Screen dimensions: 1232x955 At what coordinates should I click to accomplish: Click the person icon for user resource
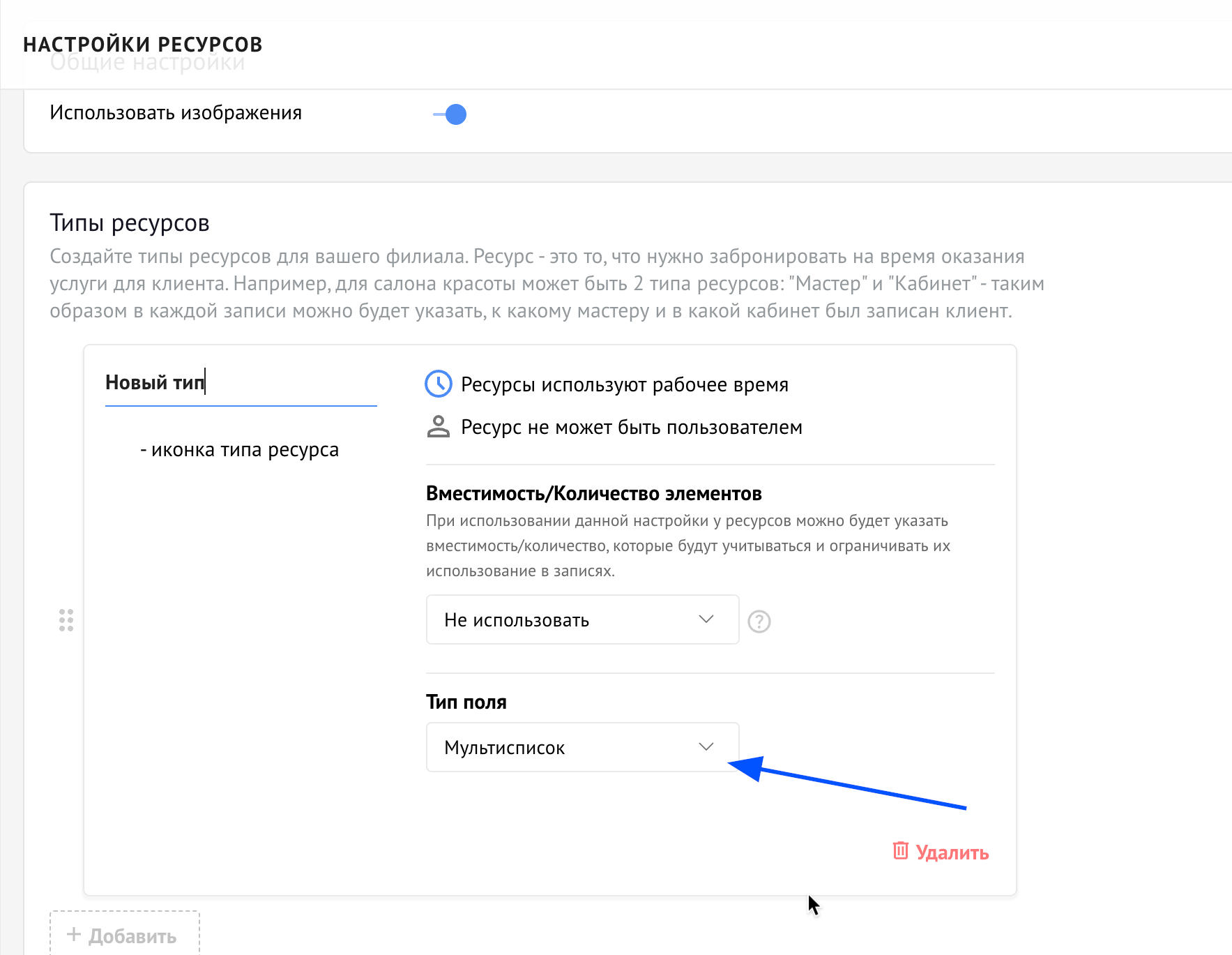point(439,427)
